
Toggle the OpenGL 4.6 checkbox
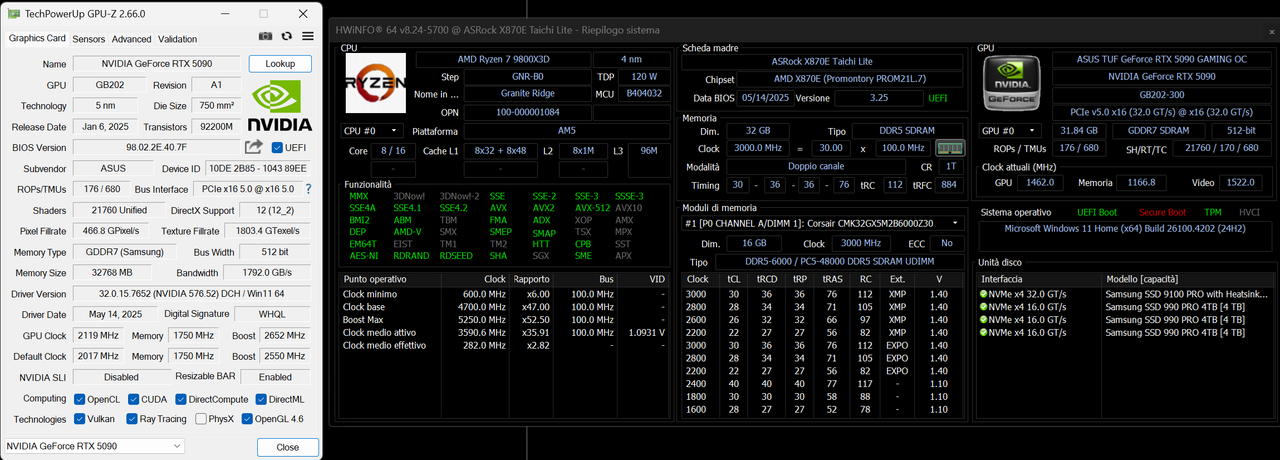(x=246, y=419)
